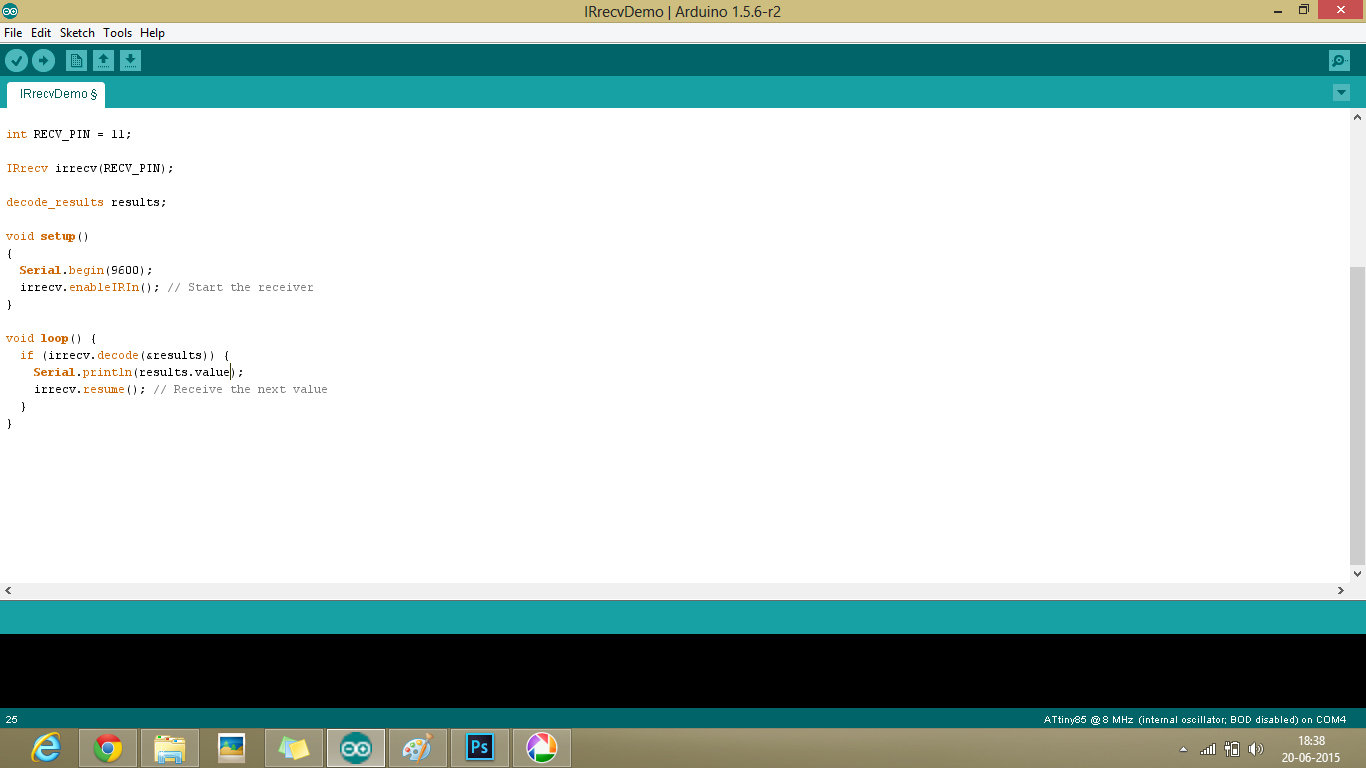Image resolution: width=1366 pixels, height=768 pixels.
Task: Open the Serial Monitor magnifier icon
Action: (1339, 61)
